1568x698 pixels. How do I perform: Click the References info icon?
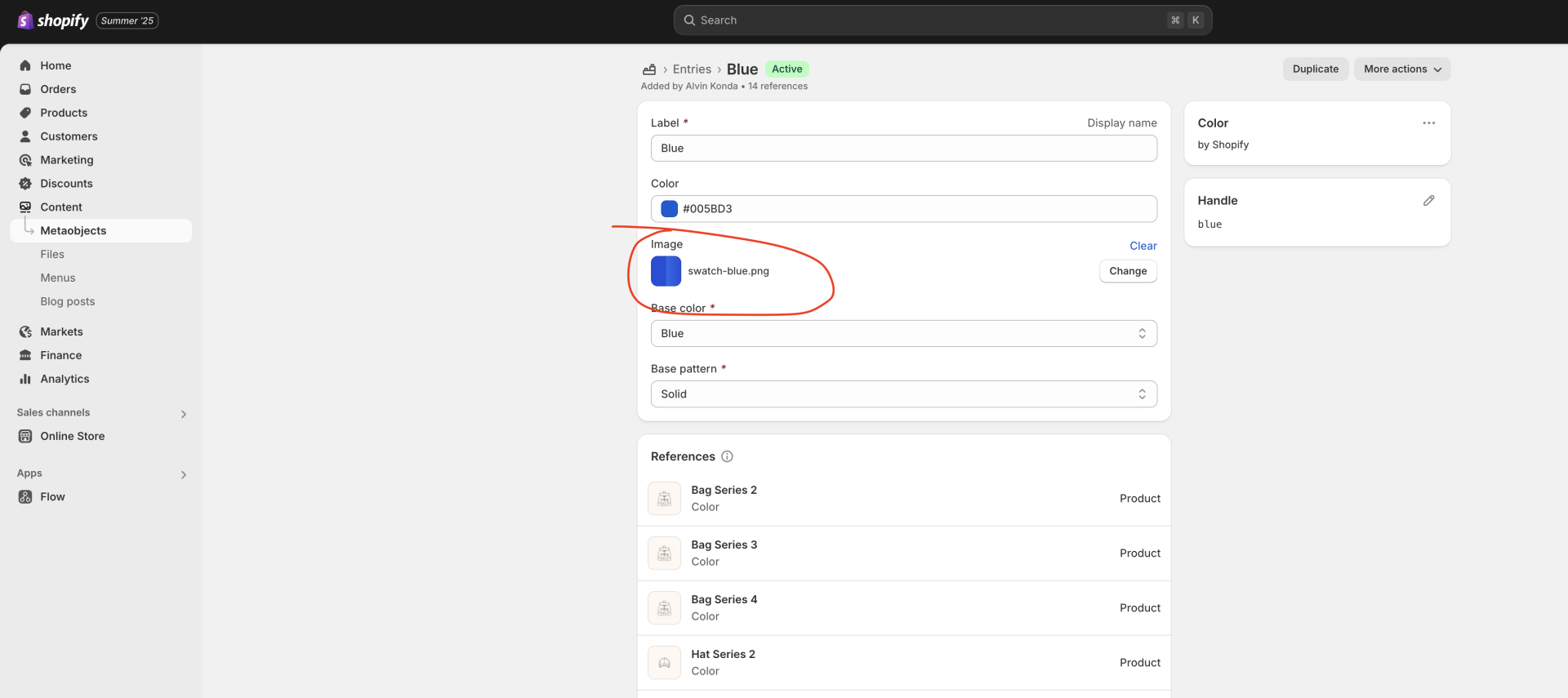(727, 456)
